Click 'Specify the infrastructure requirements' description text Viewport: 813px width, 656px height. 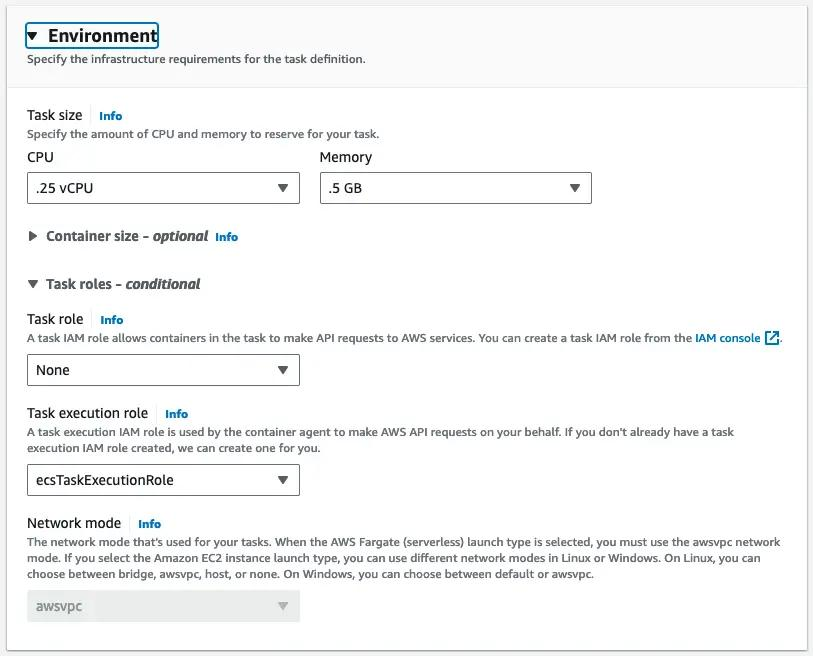(x=196, y=59)
